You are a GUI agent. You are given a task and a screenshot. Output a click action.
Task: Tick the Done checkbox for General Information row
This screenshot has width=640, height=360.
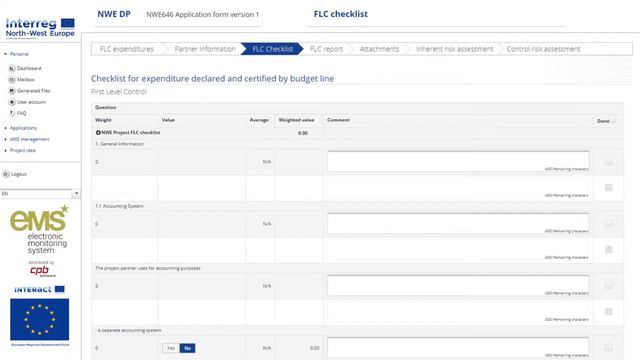(608, 161)
